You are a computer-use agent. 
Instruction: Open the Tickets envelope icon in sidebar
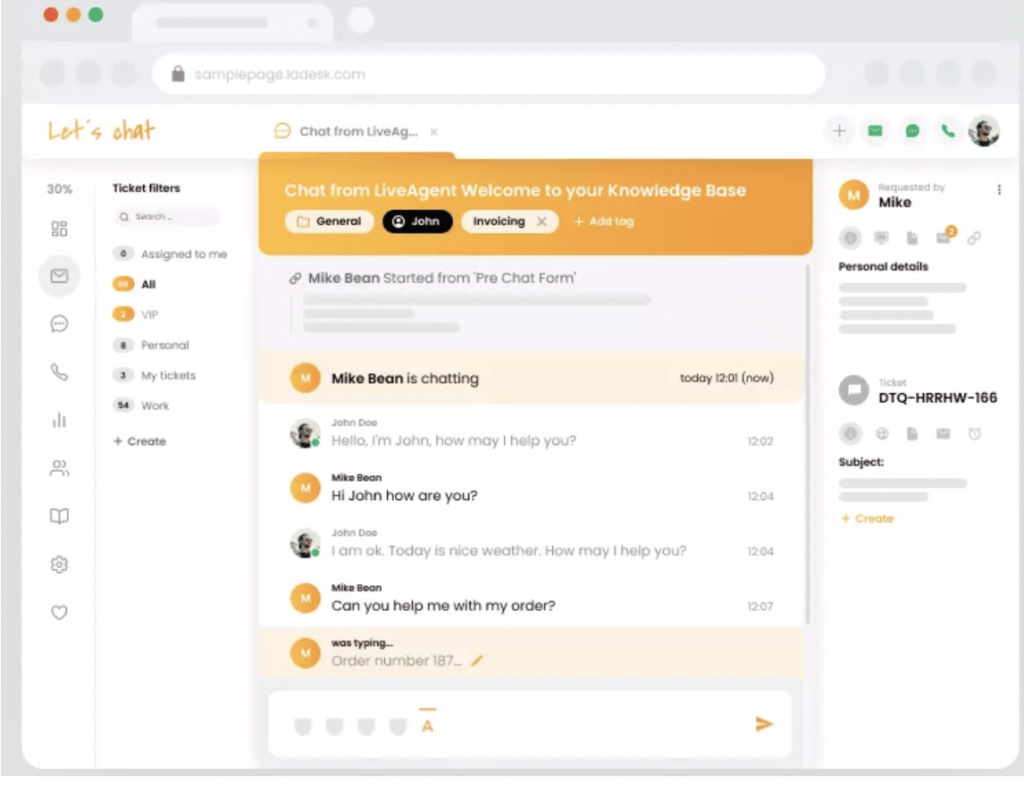[x=59, y=276]
